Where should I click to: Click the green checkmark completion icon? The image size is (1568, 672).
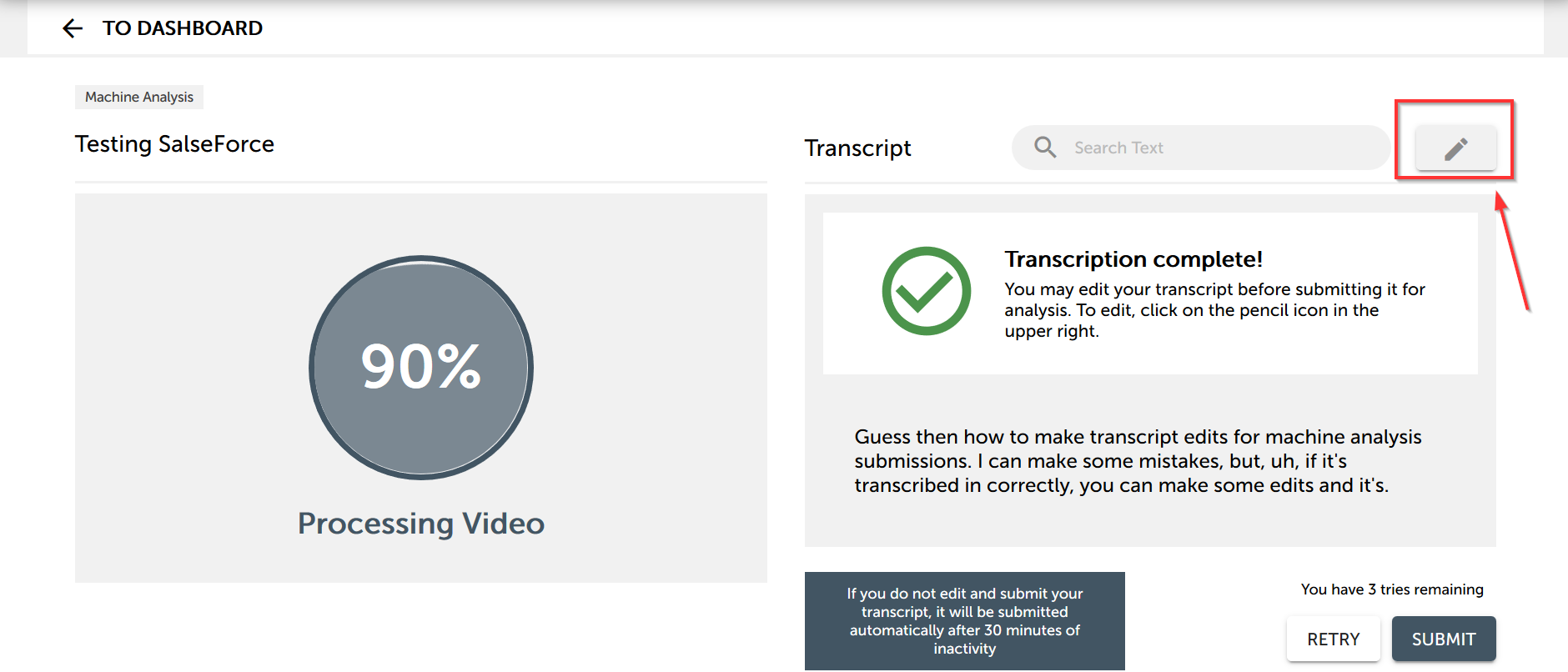point(926,291)
